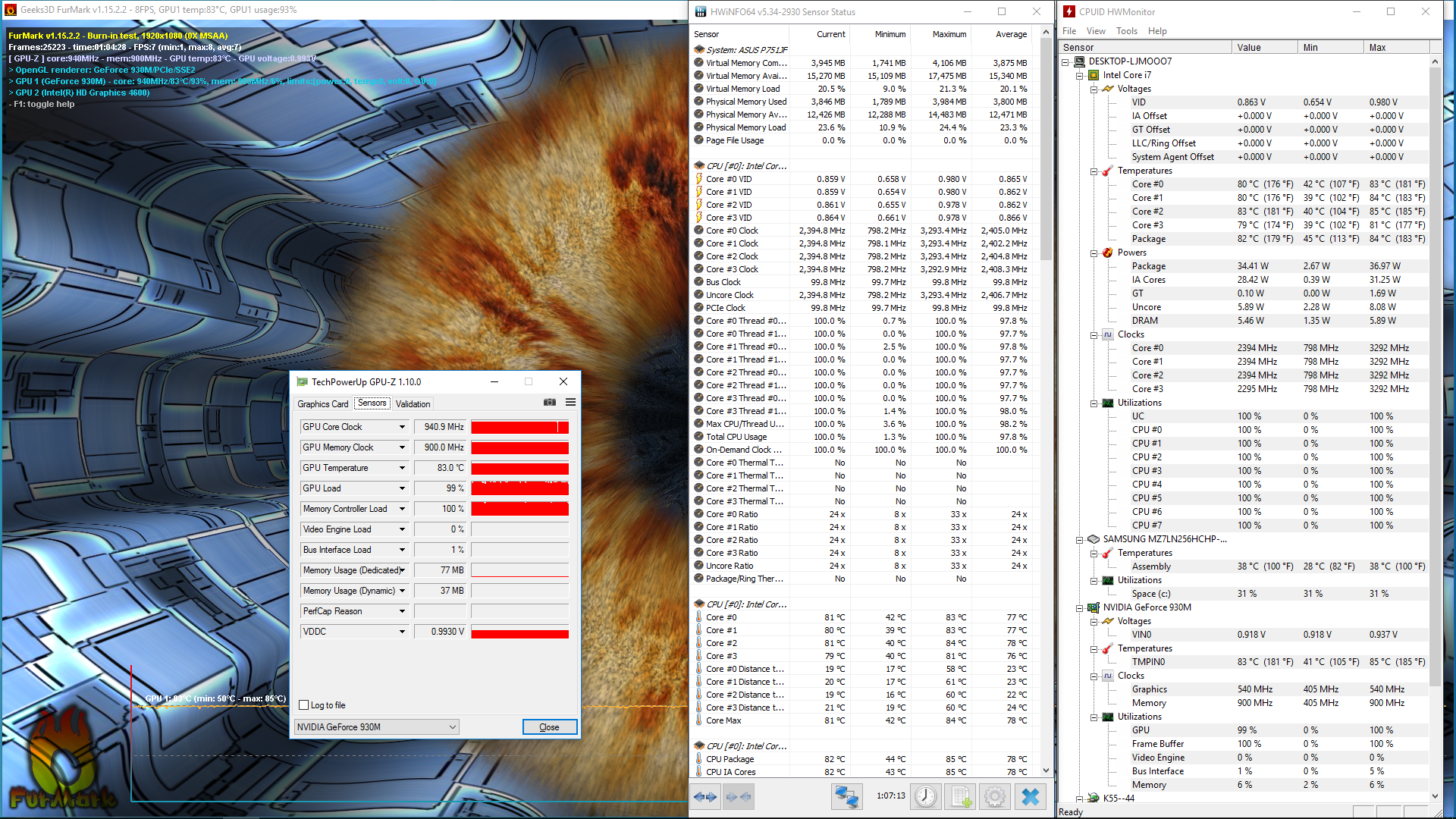Viewport: 1456px width, 819px height.
Task: Open GPU Memory Clock sensor dropdown
Action: coord(403,447)
